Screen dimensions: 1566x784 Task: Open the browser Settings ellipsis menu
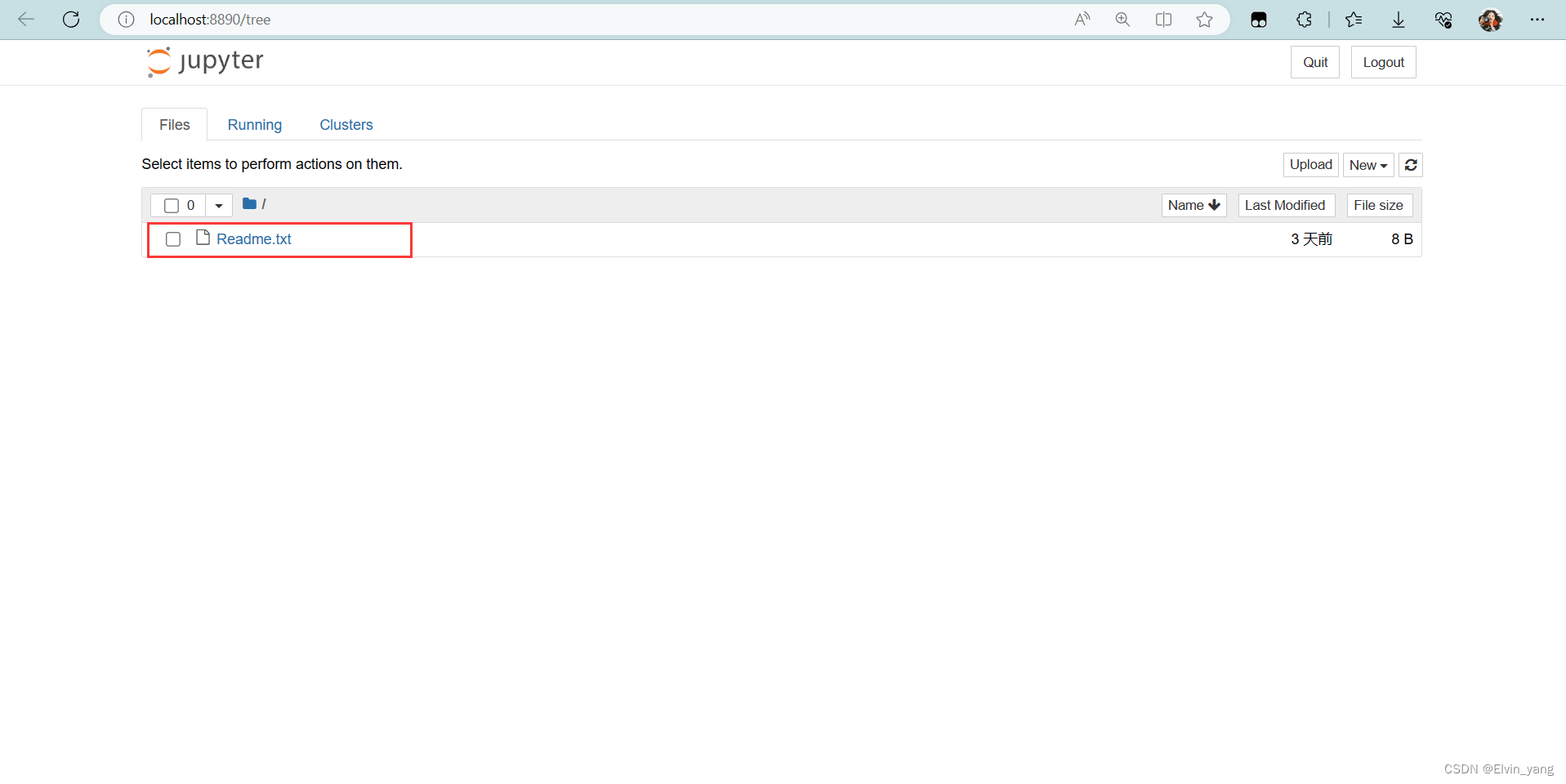[1538, 19]
